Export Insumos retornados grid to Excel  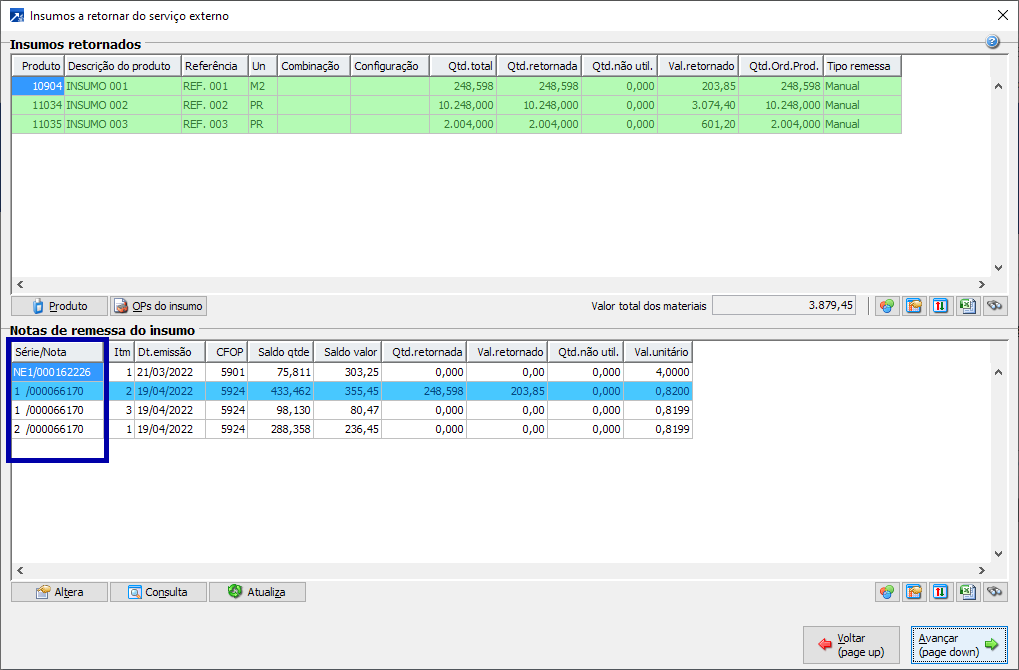point(967,306)
